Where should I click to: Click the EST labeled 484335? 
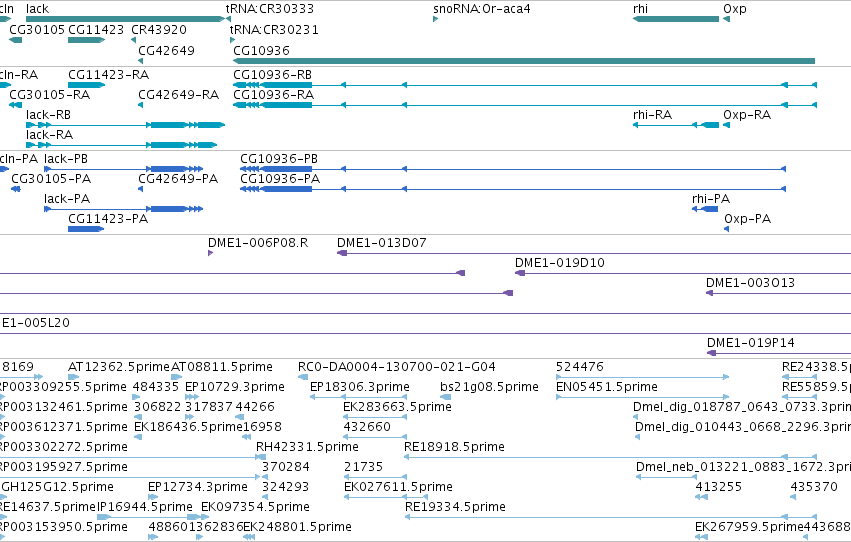[x=157, y=387]
